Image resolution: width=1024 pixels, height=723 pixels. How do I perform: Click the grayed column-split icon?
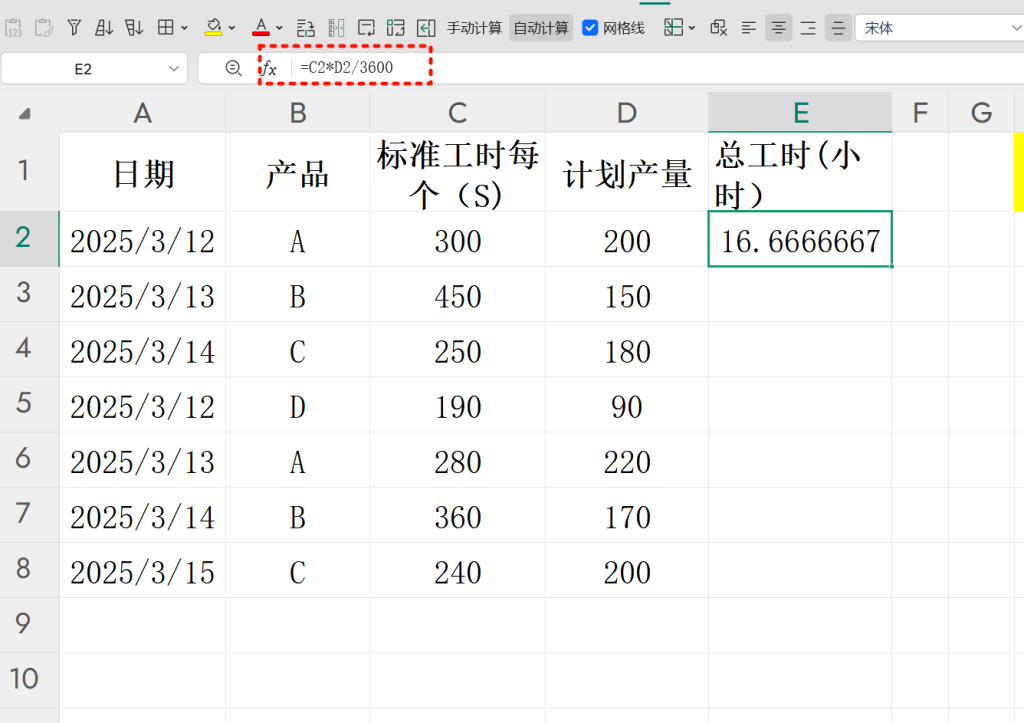click(x=336, y=28)
